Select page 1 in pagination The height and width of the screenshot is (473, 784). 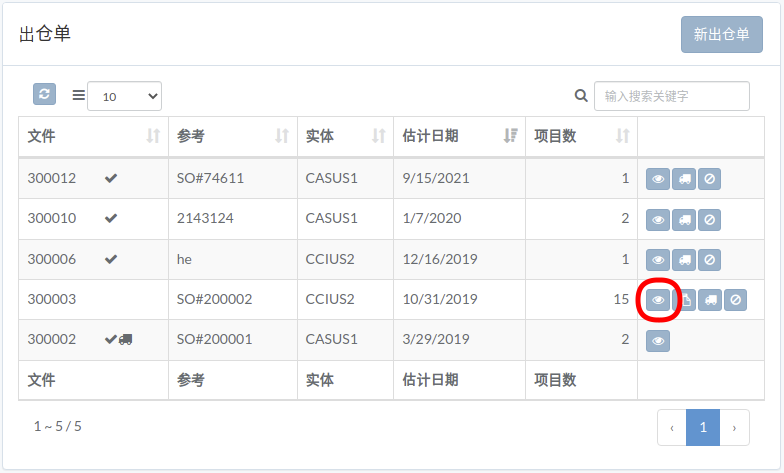(x=703, y=428)
